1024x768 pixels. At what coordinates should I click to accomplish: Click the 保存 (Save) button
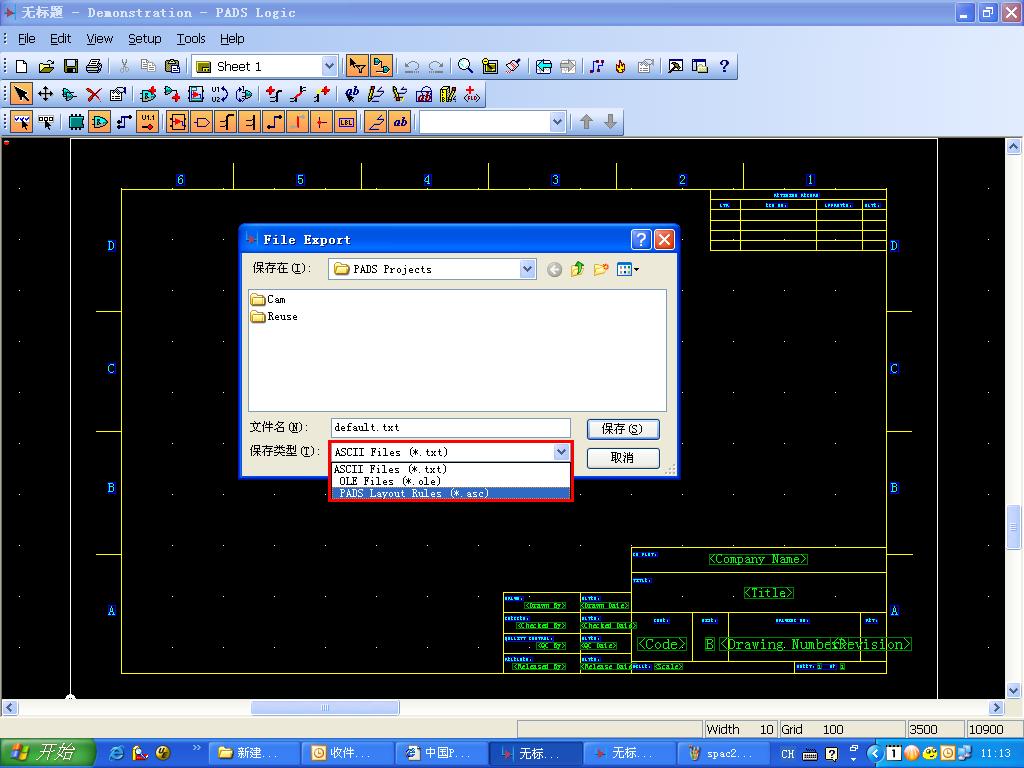(x=622, y=428)
